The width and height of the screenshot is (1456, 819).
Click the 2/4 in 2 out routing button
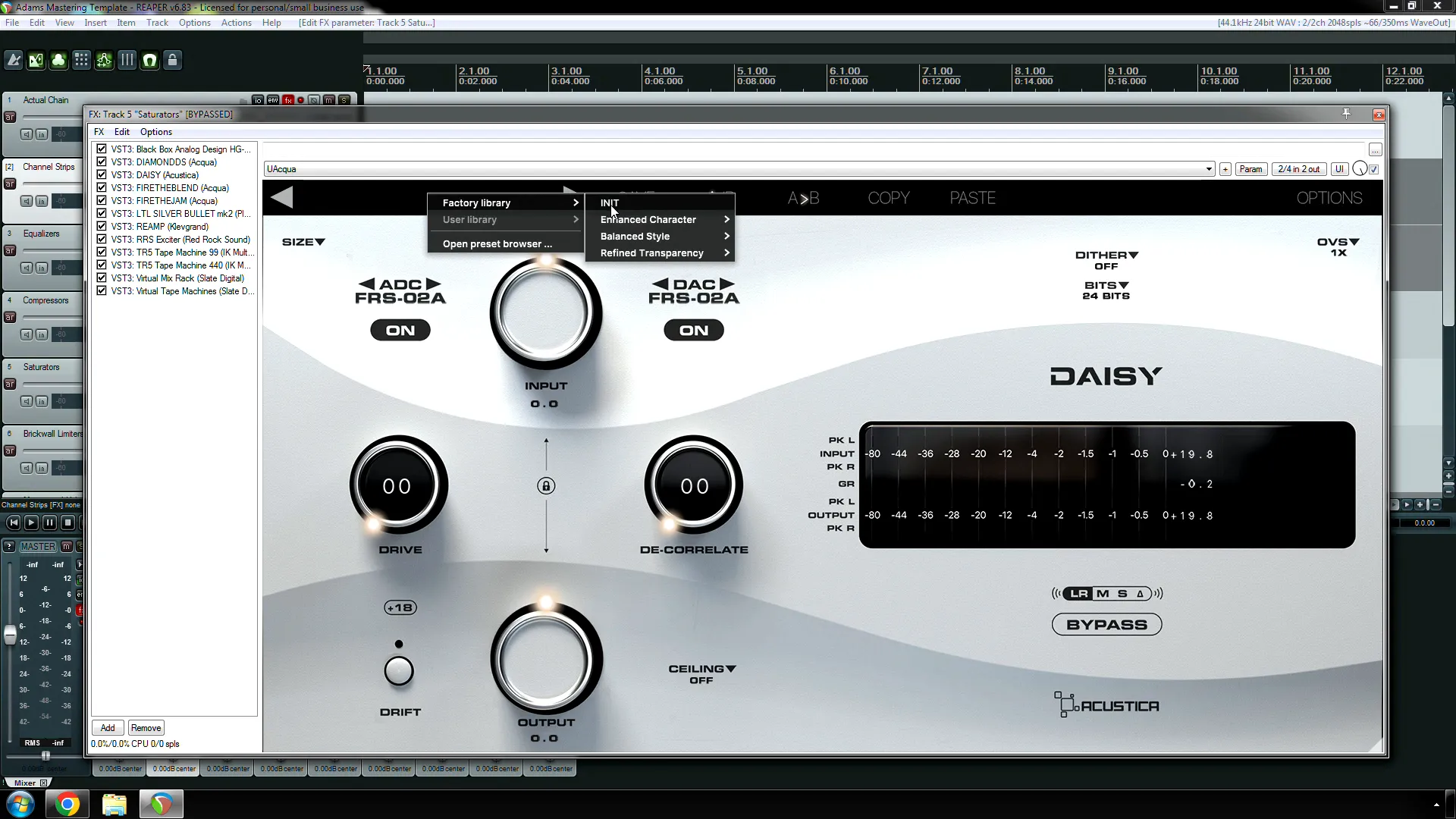tap(1299, 169)
